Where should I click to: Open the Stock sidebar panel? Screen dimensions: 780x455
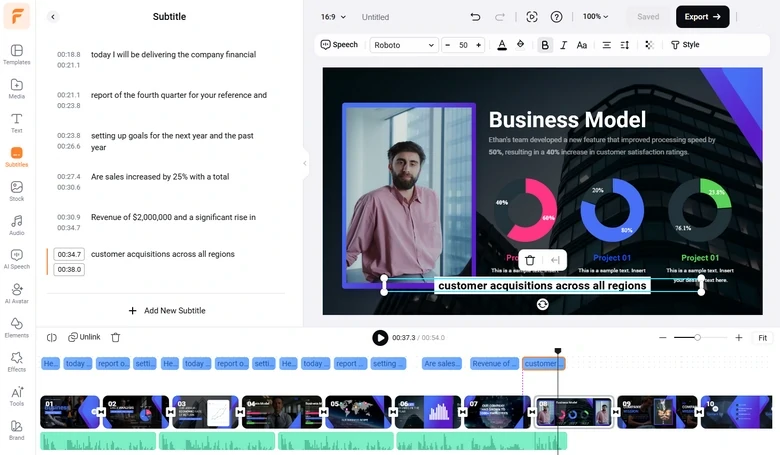16,191
